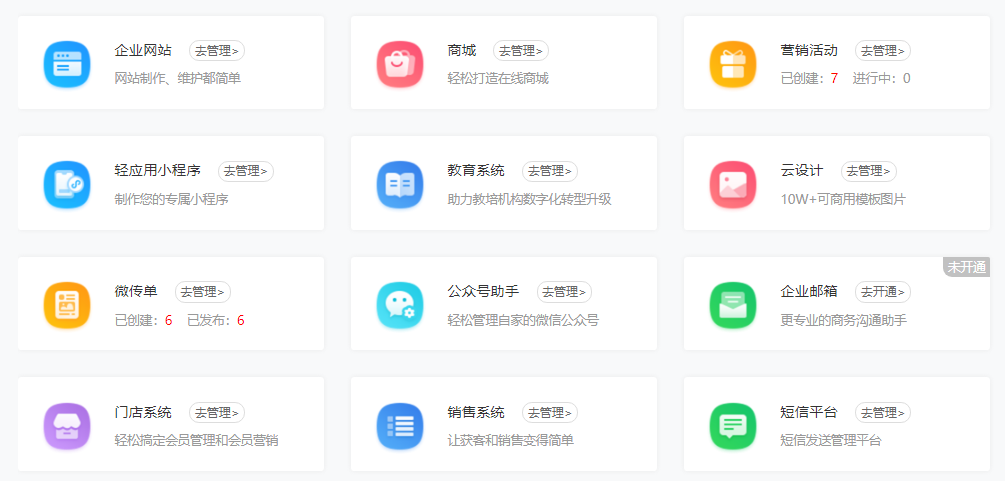This screenshot has width=1005, height=481.
Task: Click the 未开通 badge on 企业邮箱 card
Action: pyautogui.click(x=967, y=267)
